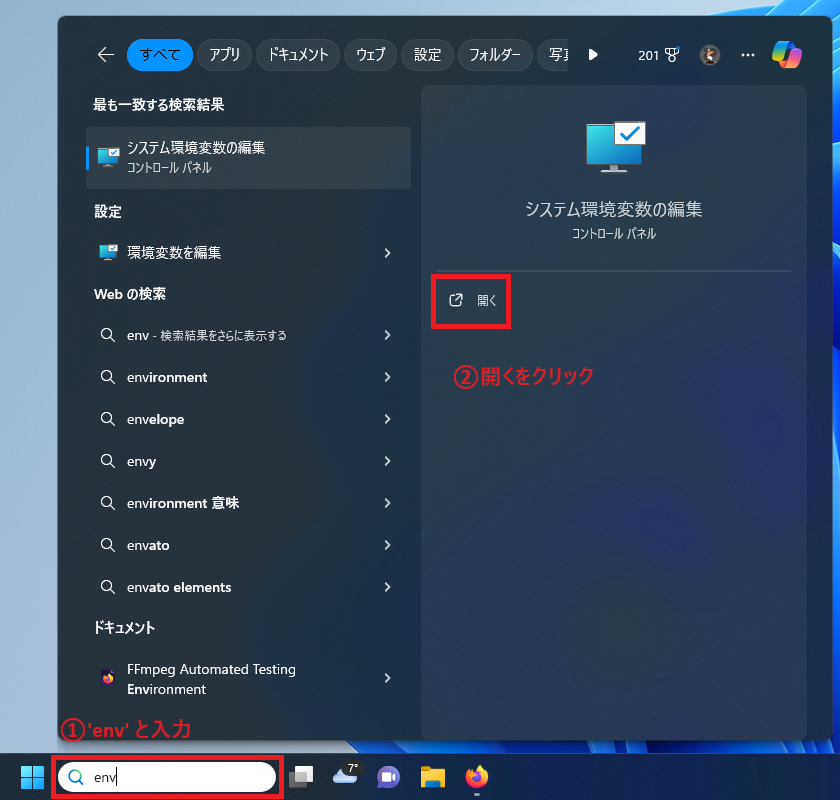Click the user account avatar in the header

(x=710, y=55)
